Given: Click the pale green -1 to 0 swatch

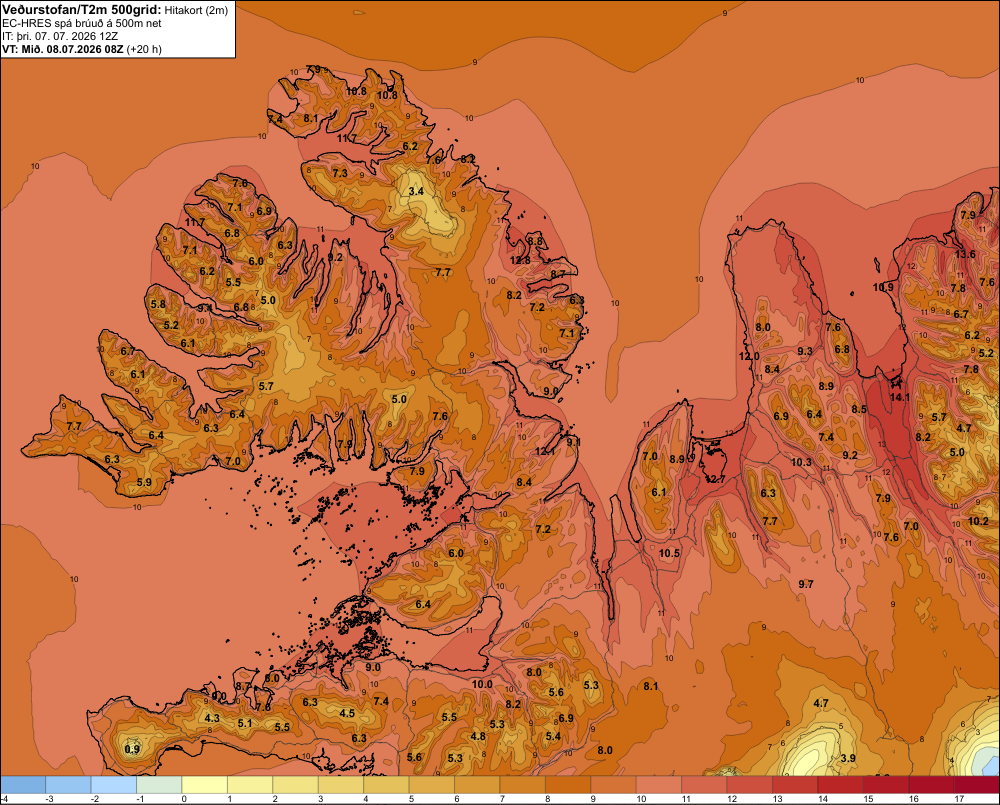Looking at the screenshot, I should (x=159, y=785).
